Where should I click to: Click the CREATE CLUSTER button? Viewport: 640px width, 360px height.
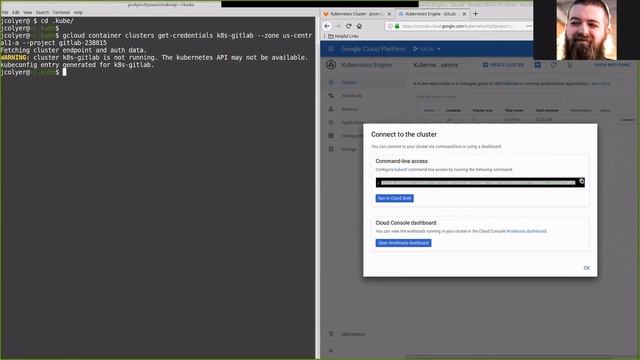[x=503, y=65]
